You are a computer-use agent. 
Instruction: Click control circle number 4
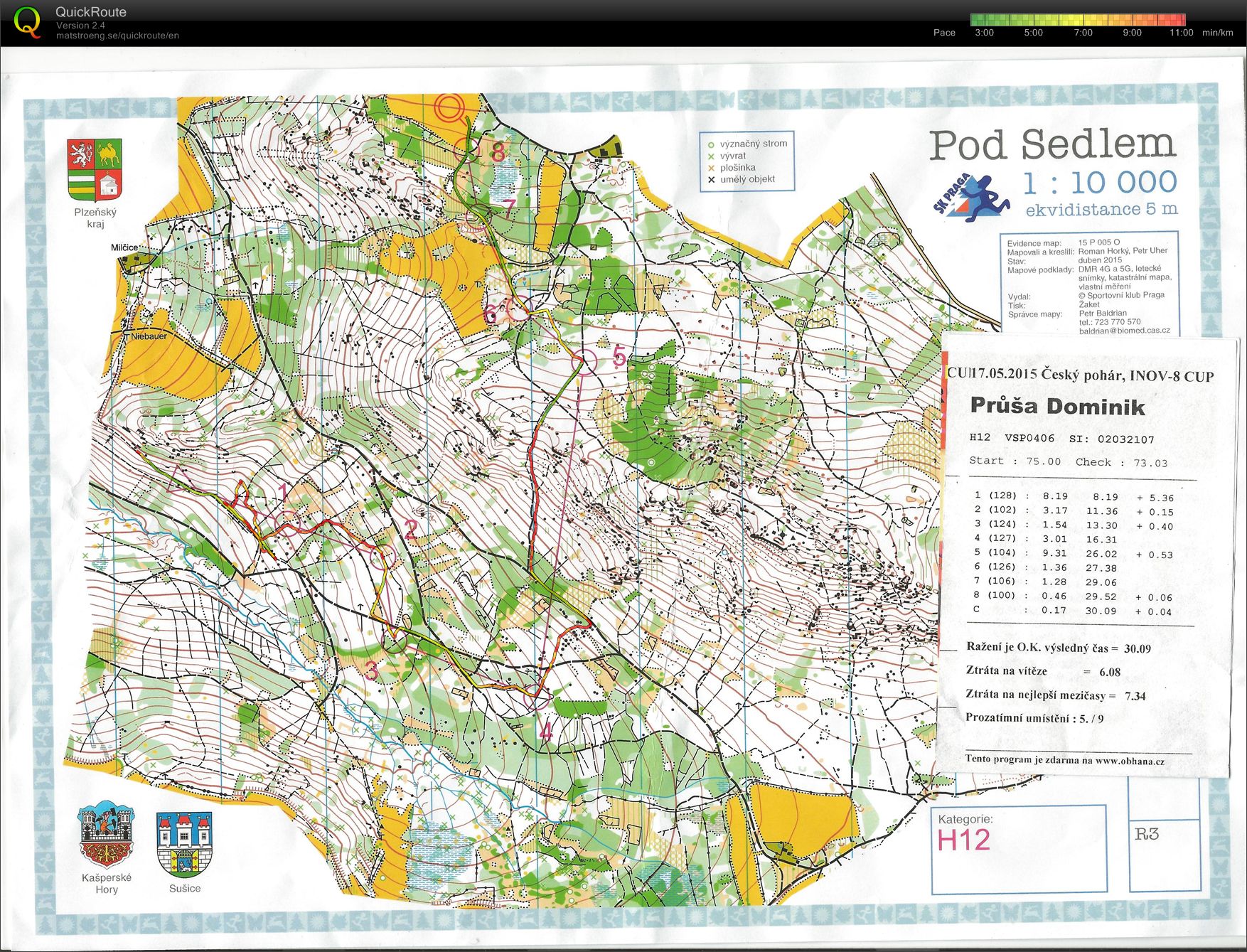click(x=535, y=697)
